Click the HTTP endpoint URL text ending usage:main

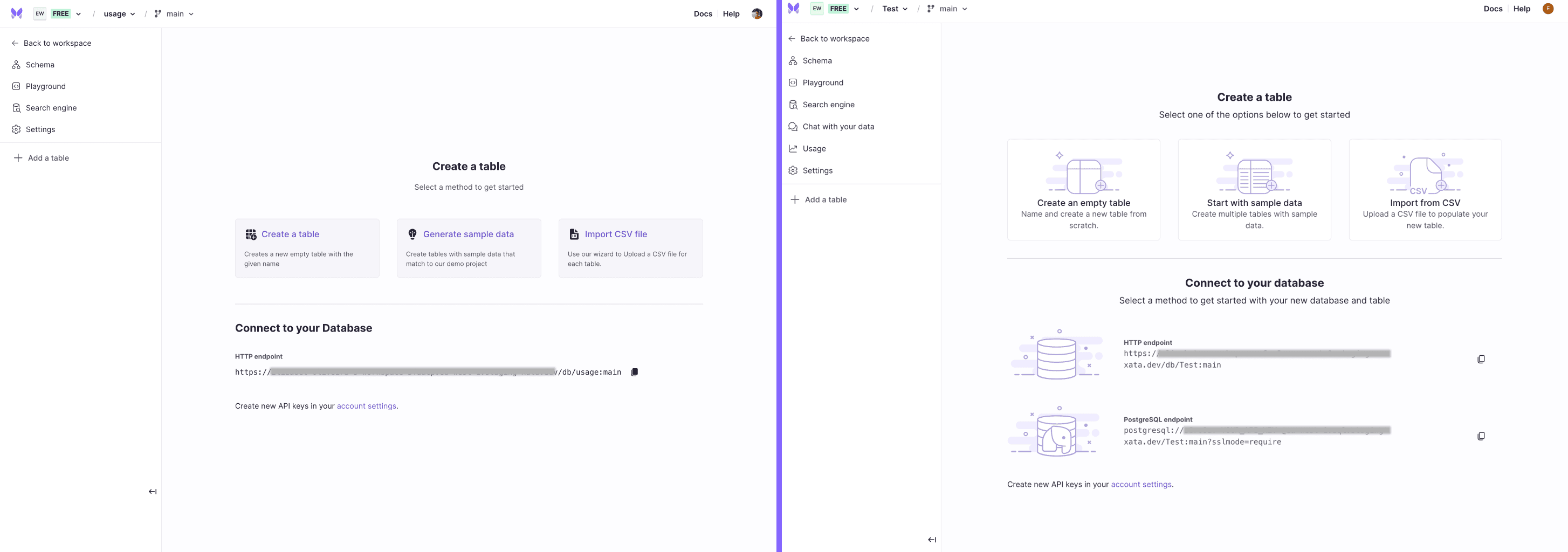(428, 372)
